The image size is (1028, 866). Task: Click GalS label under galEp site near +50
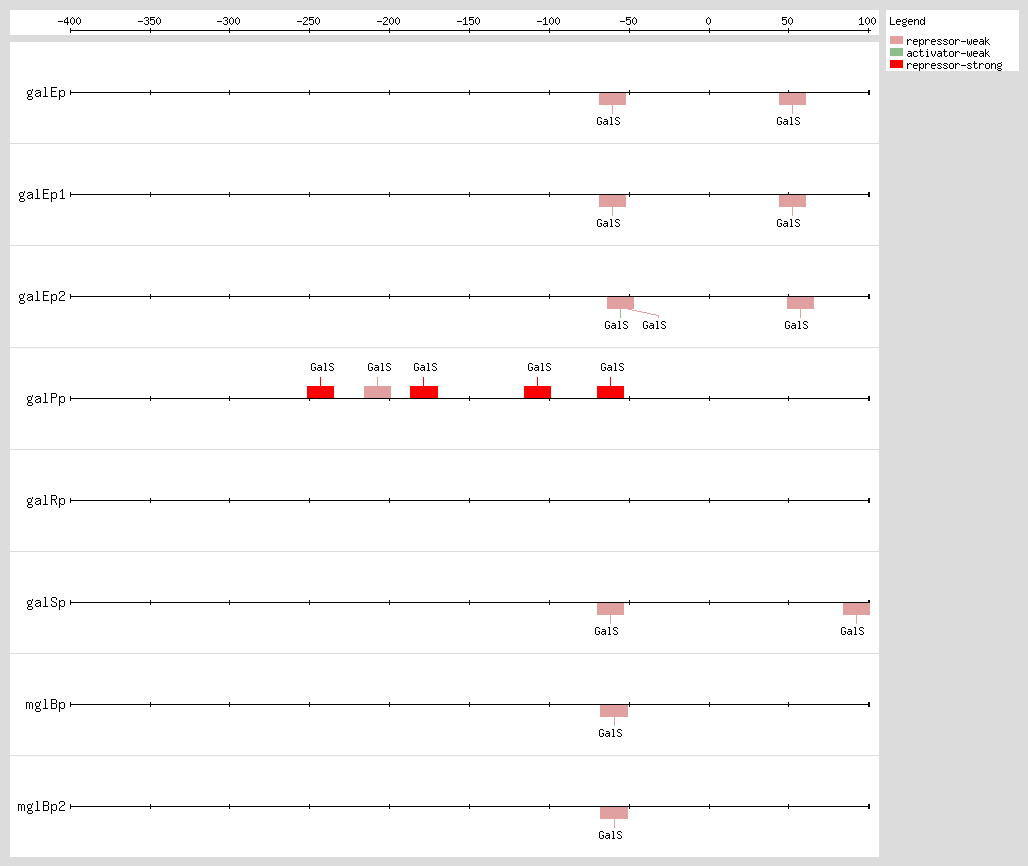pos(789,121)
